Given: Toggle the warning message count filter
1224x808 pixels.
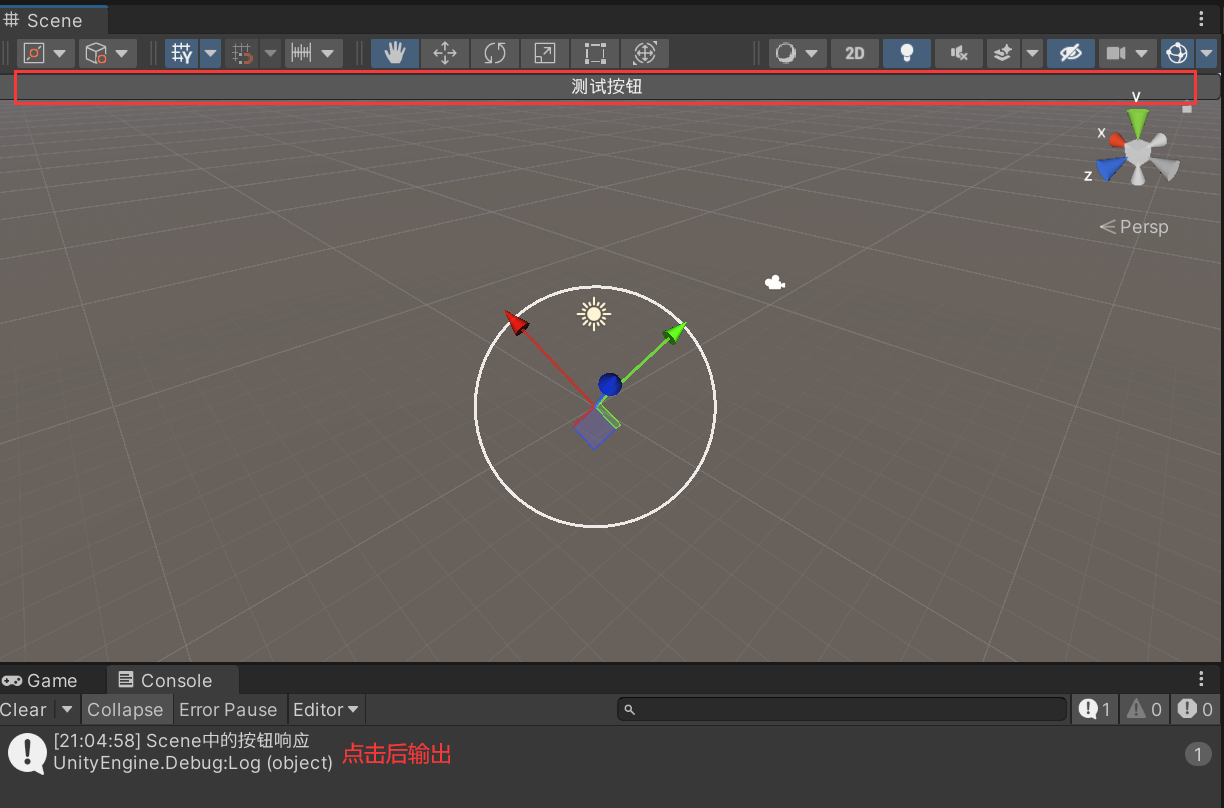Looking at the screenshot, I should pos(1144,709).
